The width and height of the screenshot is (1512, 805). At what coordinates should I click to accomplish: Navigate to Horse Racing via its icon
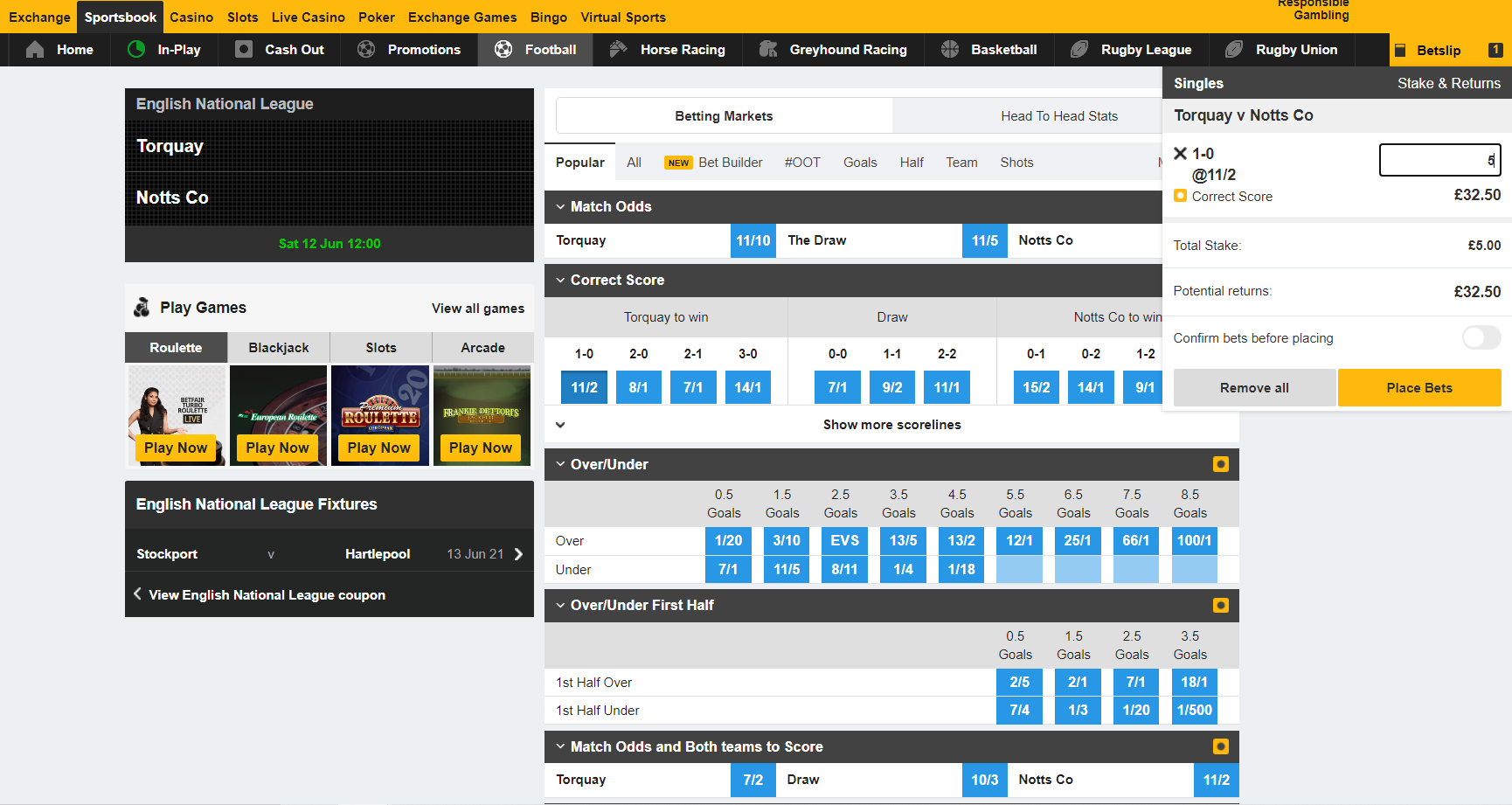(618, 49)
